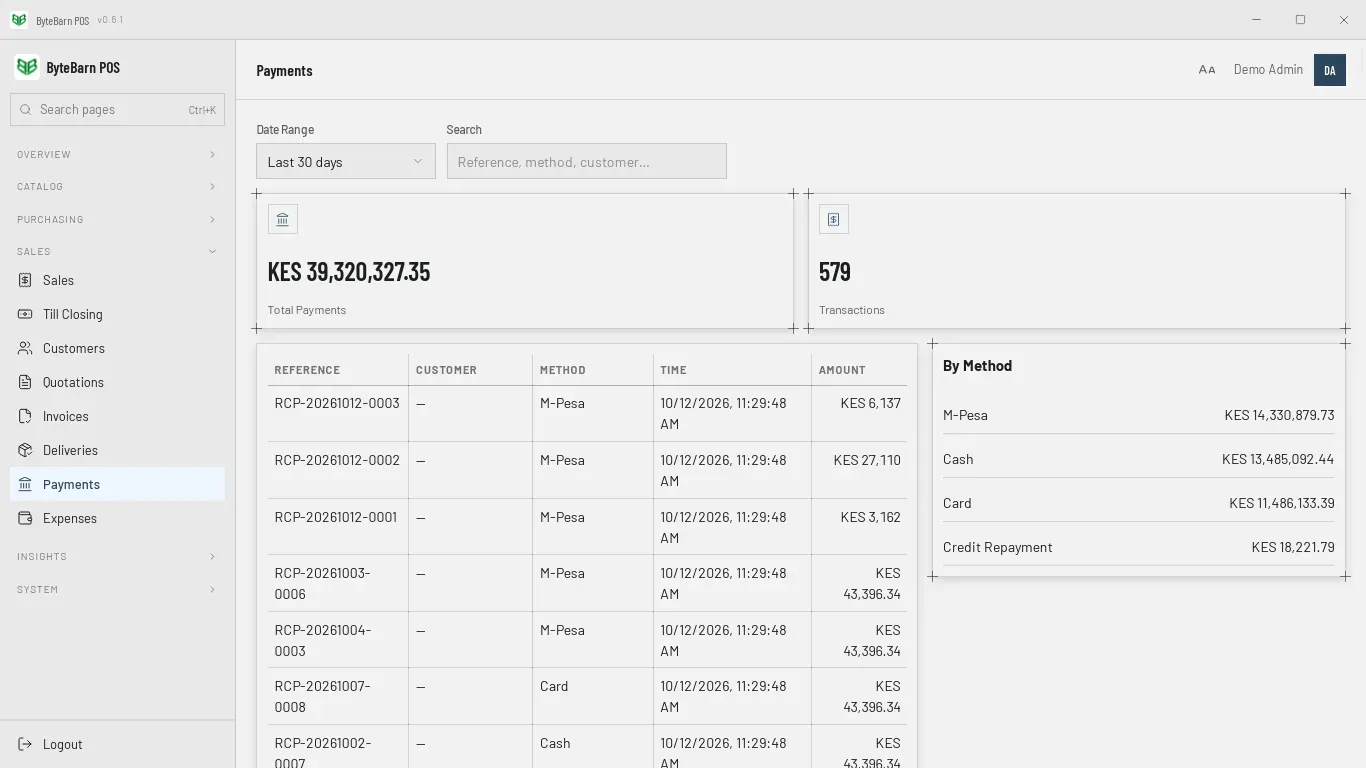Click the bank icon on Total Payments card
Viewport: 1366px width, 768px height.
pyautogui.click(x=282, y=220)
